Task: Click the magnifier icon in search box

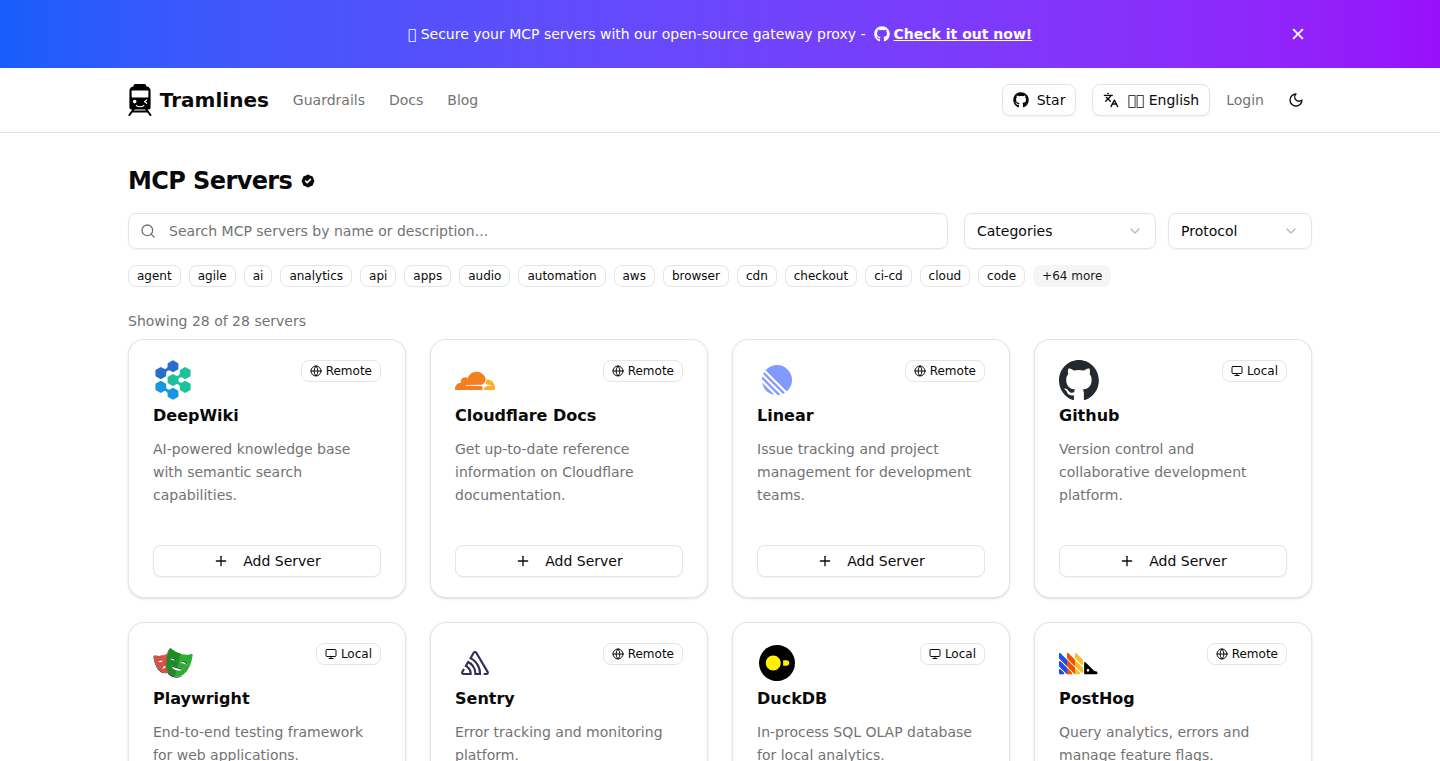Action: pyautogui.click(x=148, y=231)
